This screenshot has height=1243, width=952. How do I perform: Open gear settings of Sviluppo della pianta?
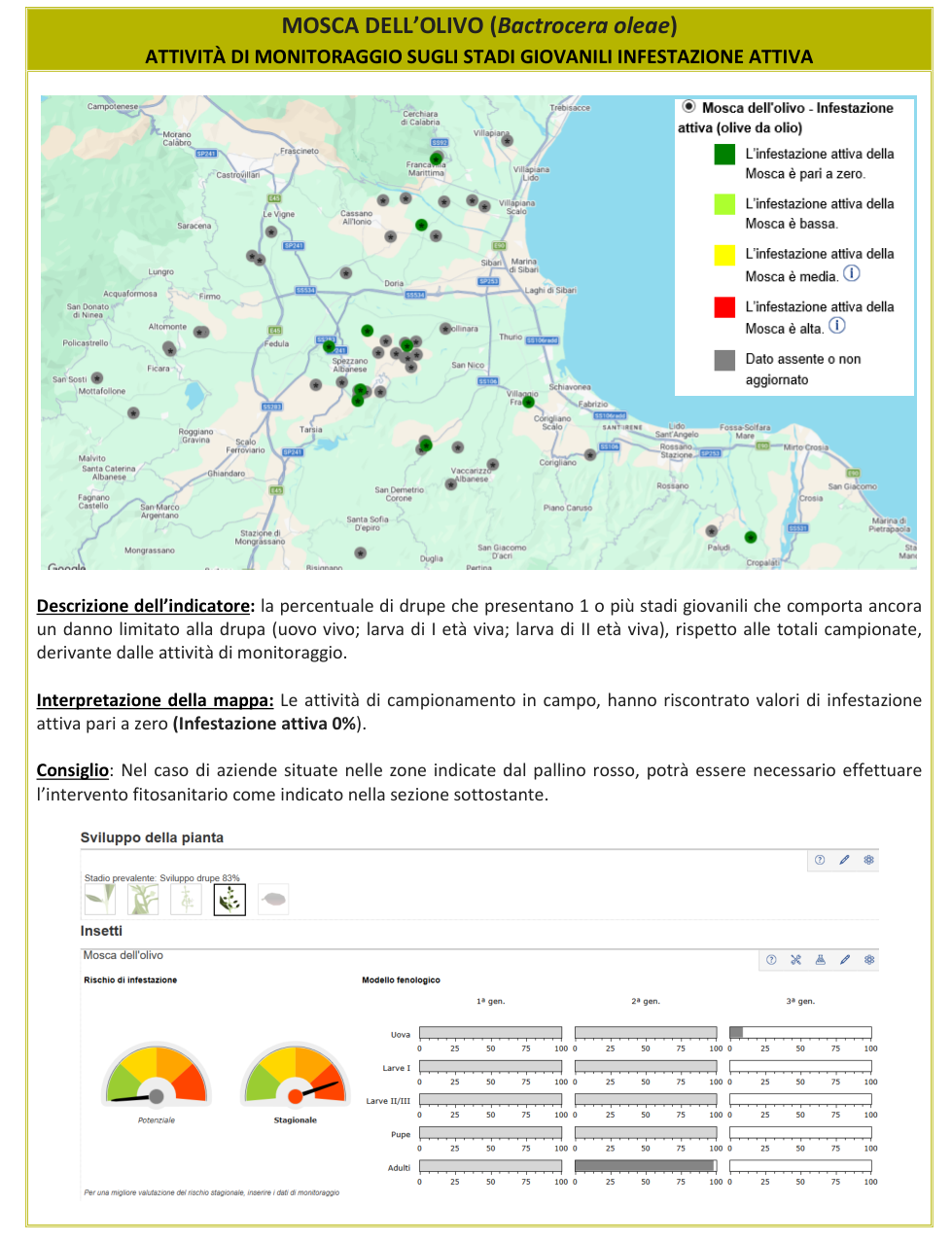(869, 860)
